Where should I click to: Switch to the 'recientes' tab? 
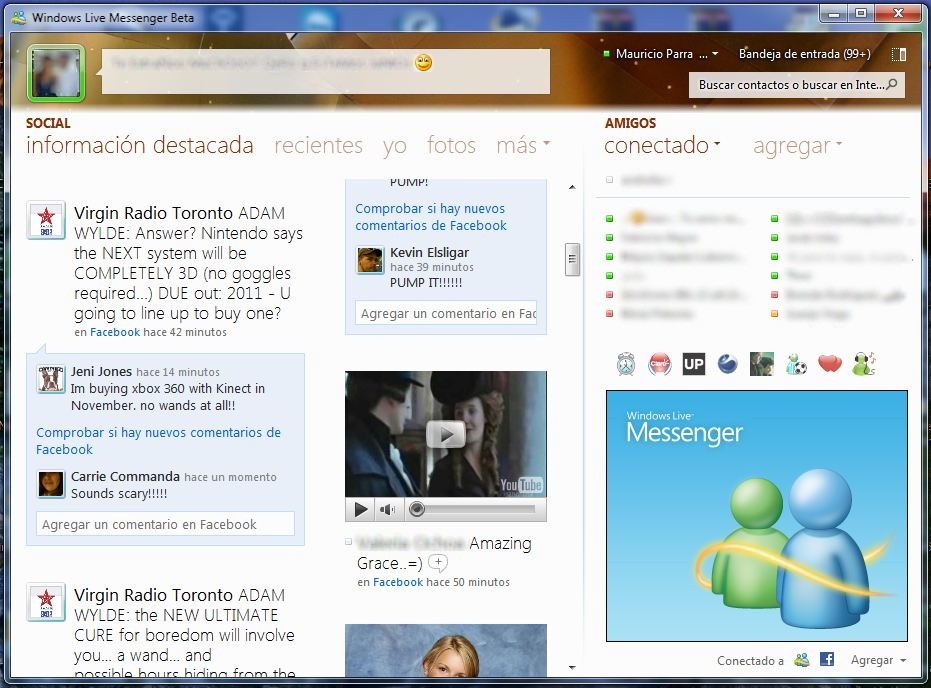pos(318,146)
